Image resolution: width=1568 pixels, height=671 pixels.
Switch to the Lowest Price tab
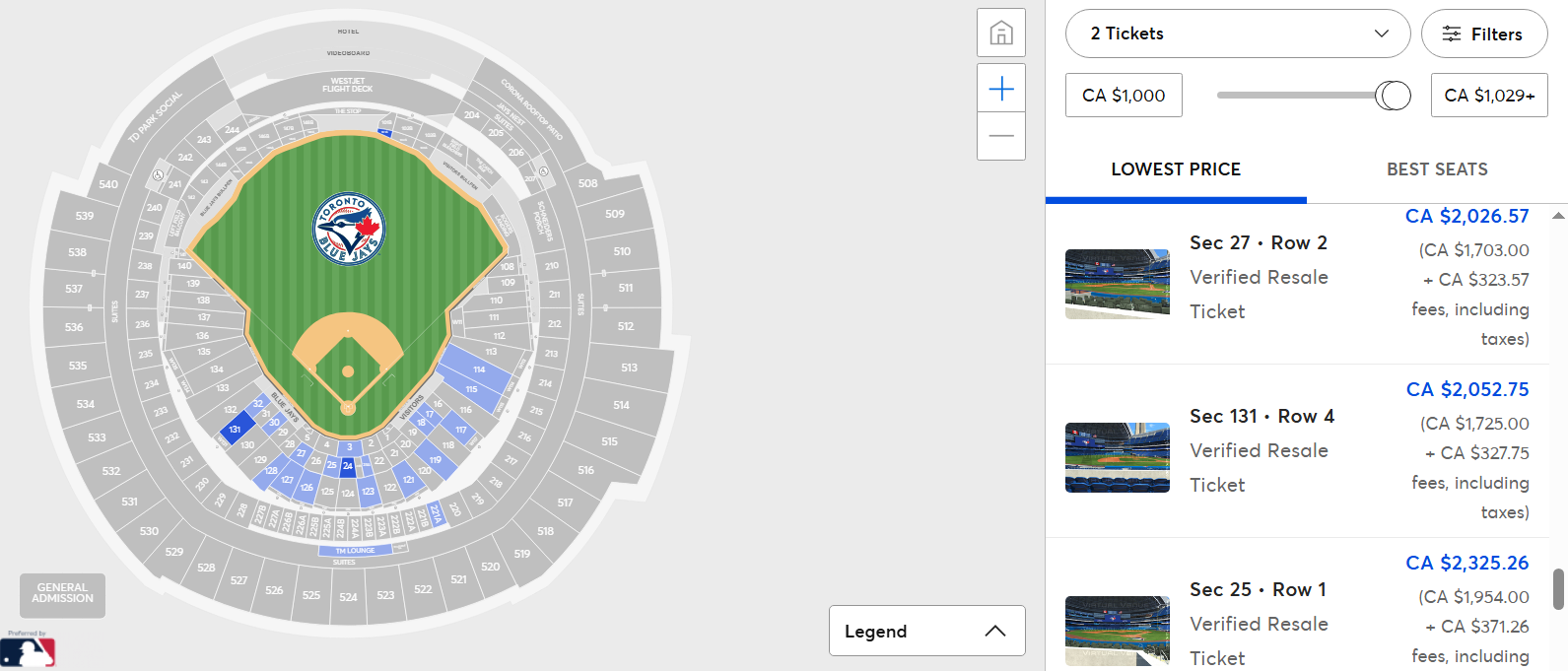click(x=1175, y=169)
